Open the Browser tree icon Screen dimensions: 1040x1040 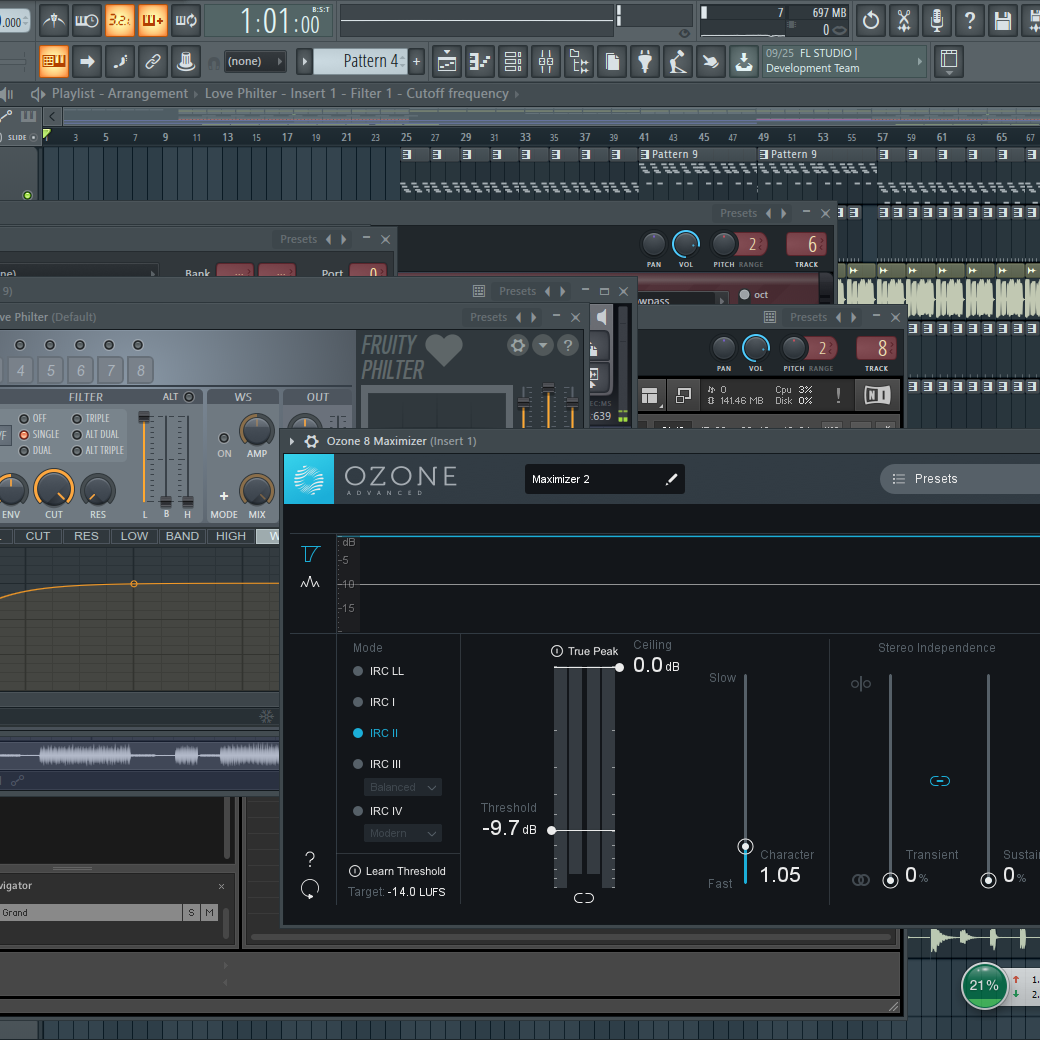pos(579,62)
